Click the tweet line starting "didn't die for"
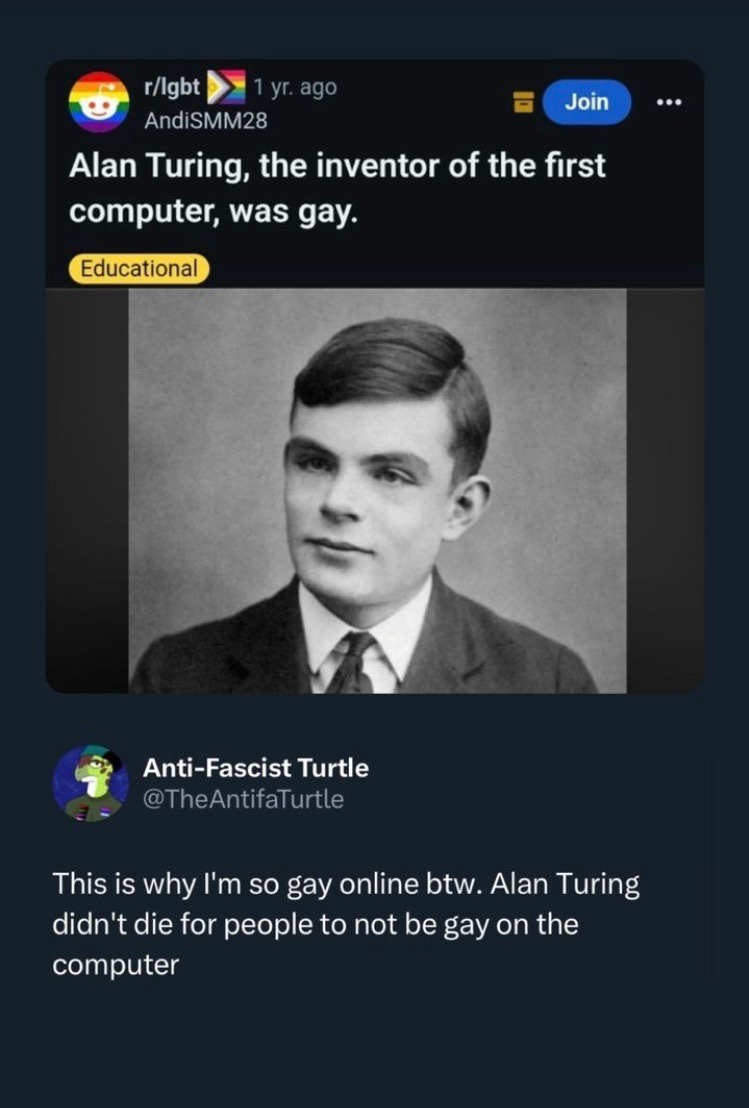 [315, 924]
